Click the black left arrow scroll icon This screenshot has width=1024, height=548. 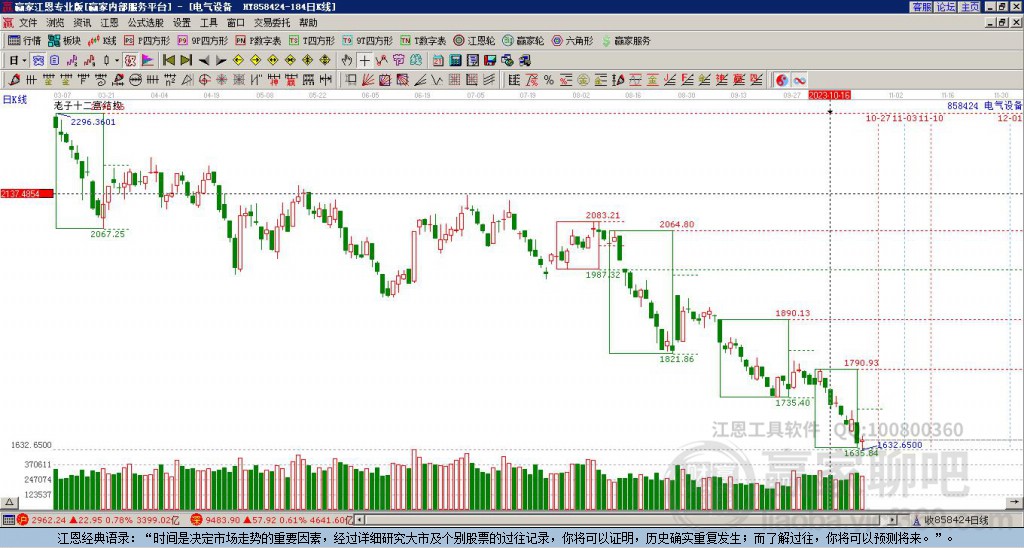[x=204, y=61]
